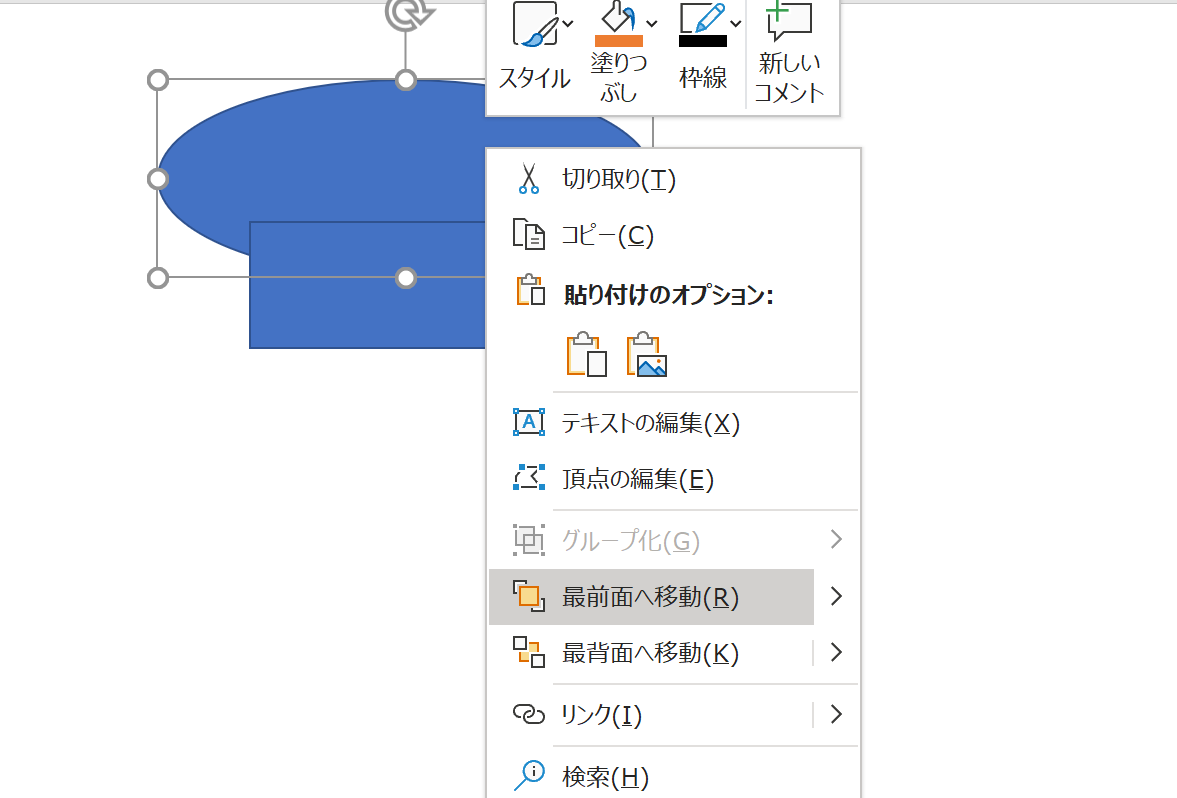The height and width of the screenshot is (798, 1177).
Task: Open the Fill color dropdown arrow
Action: click(x=652, y=24)
